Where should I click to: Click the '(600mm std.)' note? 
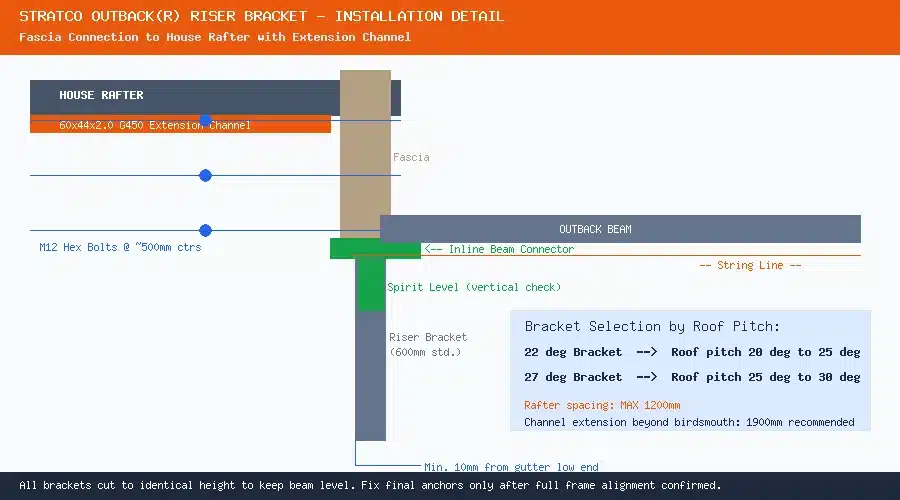(x=425, y=352)
